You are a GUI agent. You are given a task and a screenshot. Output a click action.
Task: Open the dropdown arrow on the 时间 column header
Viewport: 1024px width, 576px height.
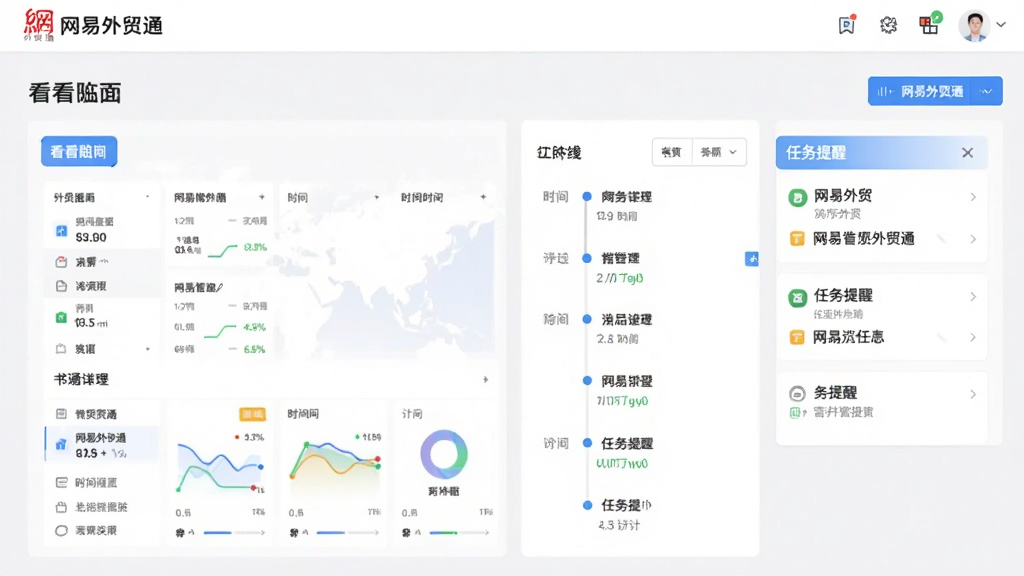(x=377, y=197)
